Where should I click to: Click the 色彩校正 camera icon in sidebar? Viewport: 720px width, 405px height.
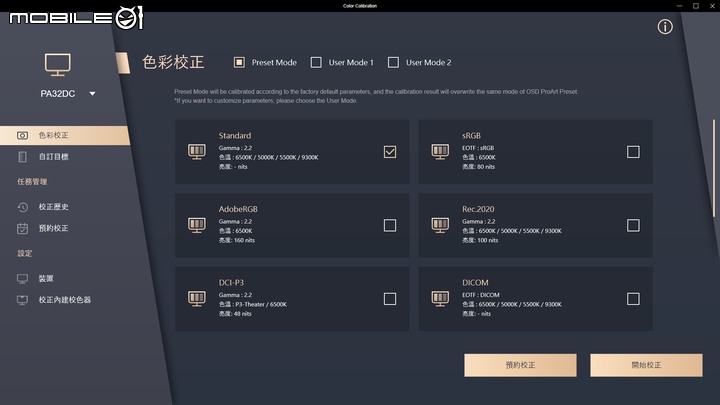[x=22, y=135]
